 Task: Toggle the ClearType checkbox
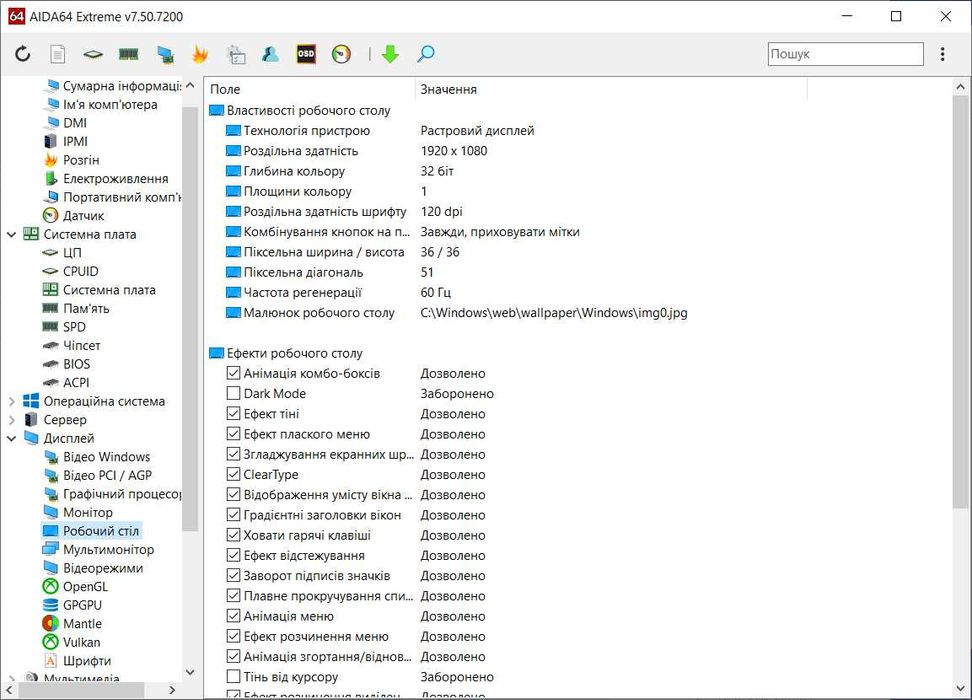coord(233,474)
